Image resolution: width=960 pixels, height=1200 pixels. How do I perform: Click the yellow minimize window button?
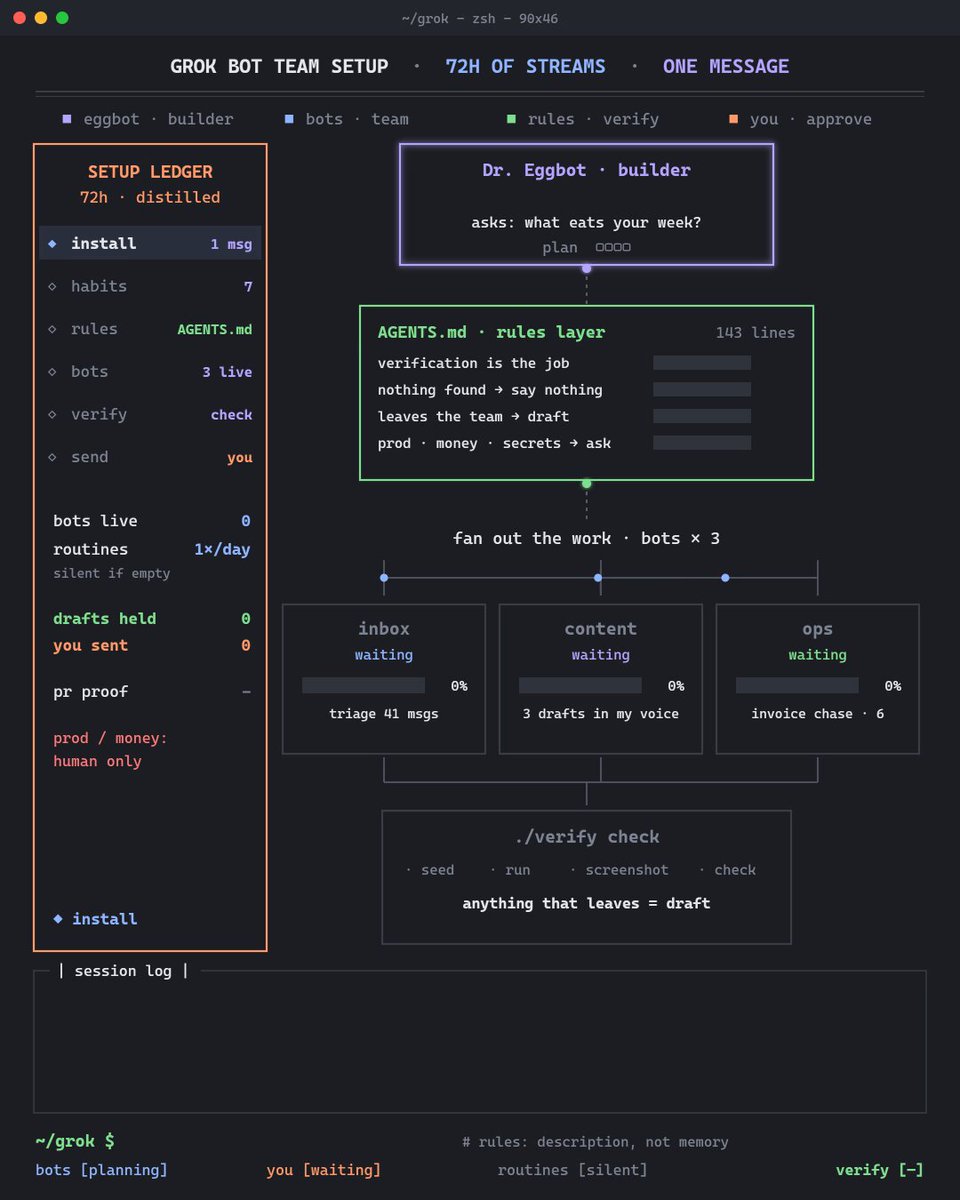pyautogui.click(x=41, y=18)
